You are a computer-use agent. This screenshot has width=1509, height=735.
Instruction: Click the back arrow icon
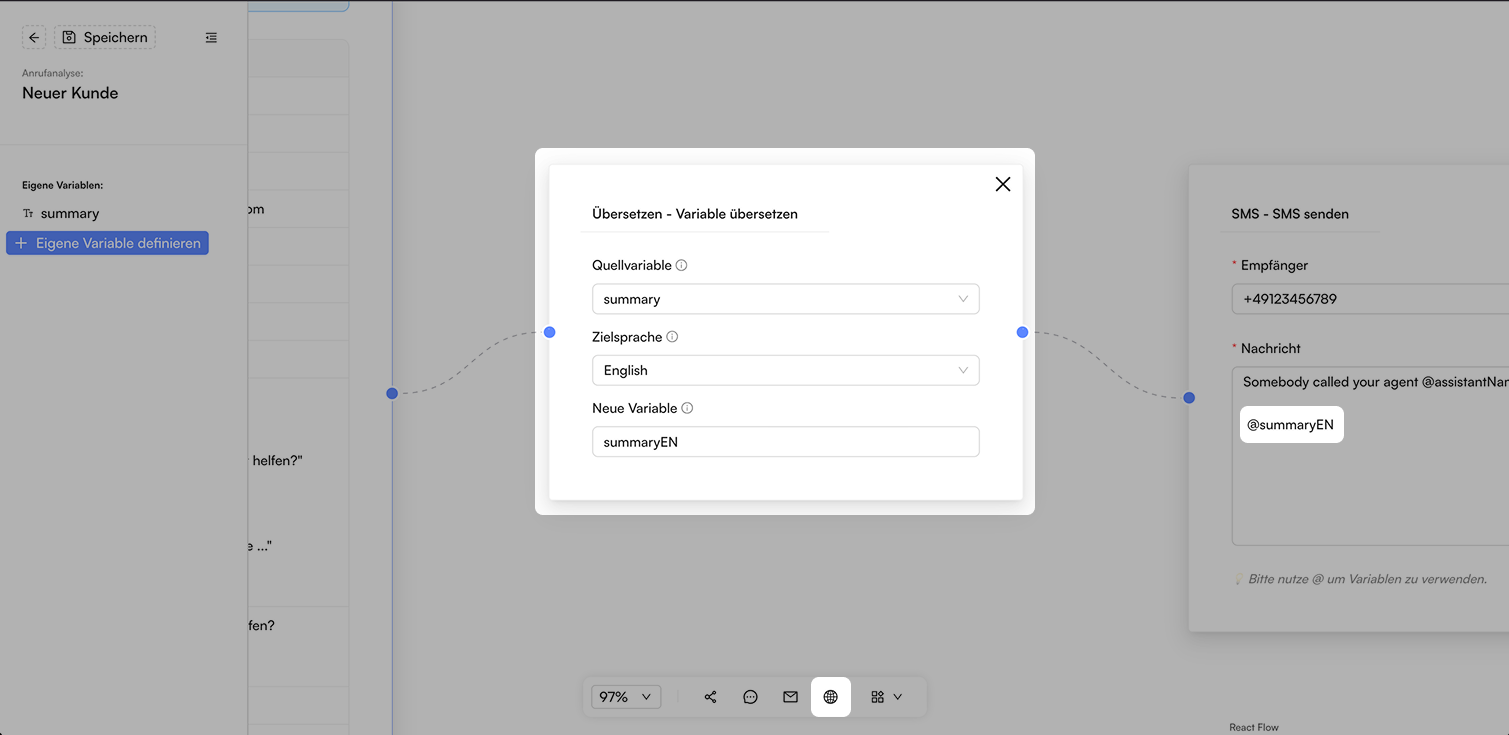[34, 38]
